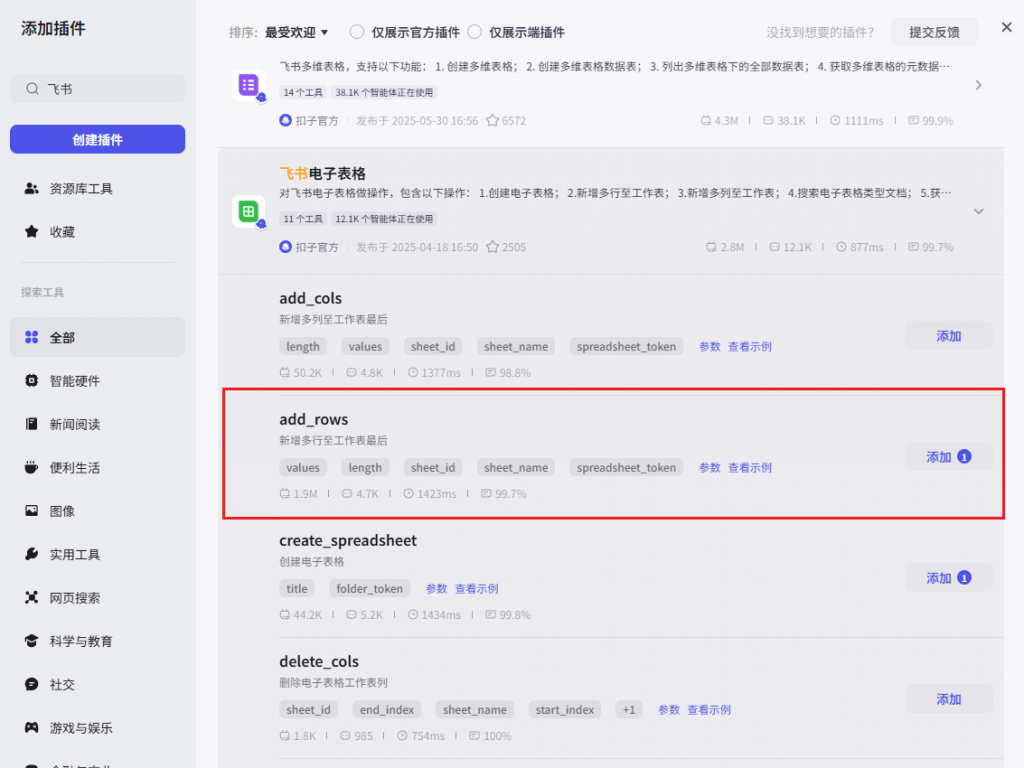Open 查看示例 link for add_rows
Viewport: 1024px width, 768px height.
(750, 468)
